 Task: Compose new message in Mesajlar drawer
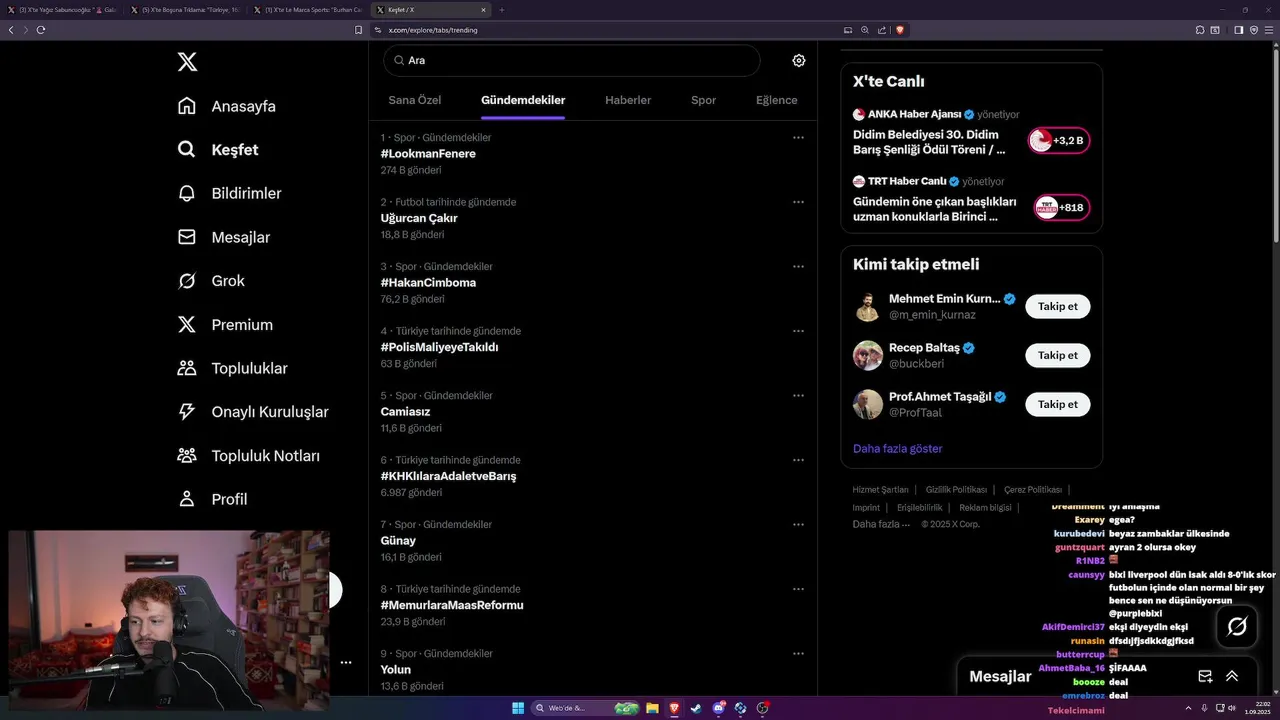point(1205,676)
